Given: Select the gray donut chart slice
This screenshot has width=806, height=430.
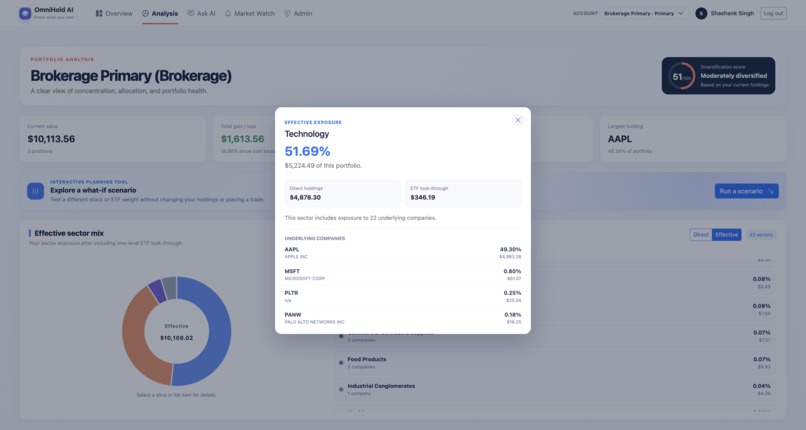Looking at the screenshot, I should click(x=170, y=287).
